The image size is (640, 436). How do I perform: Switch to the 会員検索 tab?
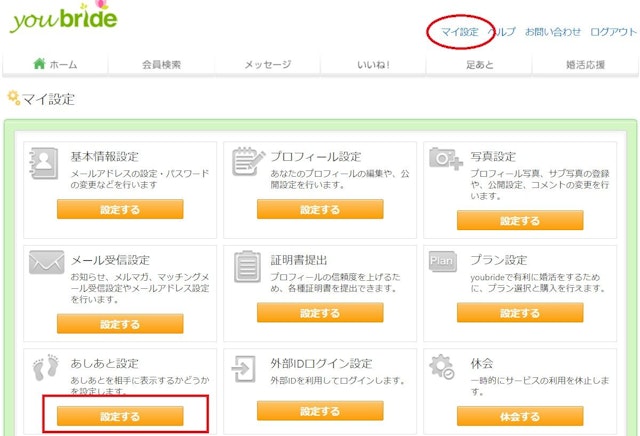click(x=160, y=65)
